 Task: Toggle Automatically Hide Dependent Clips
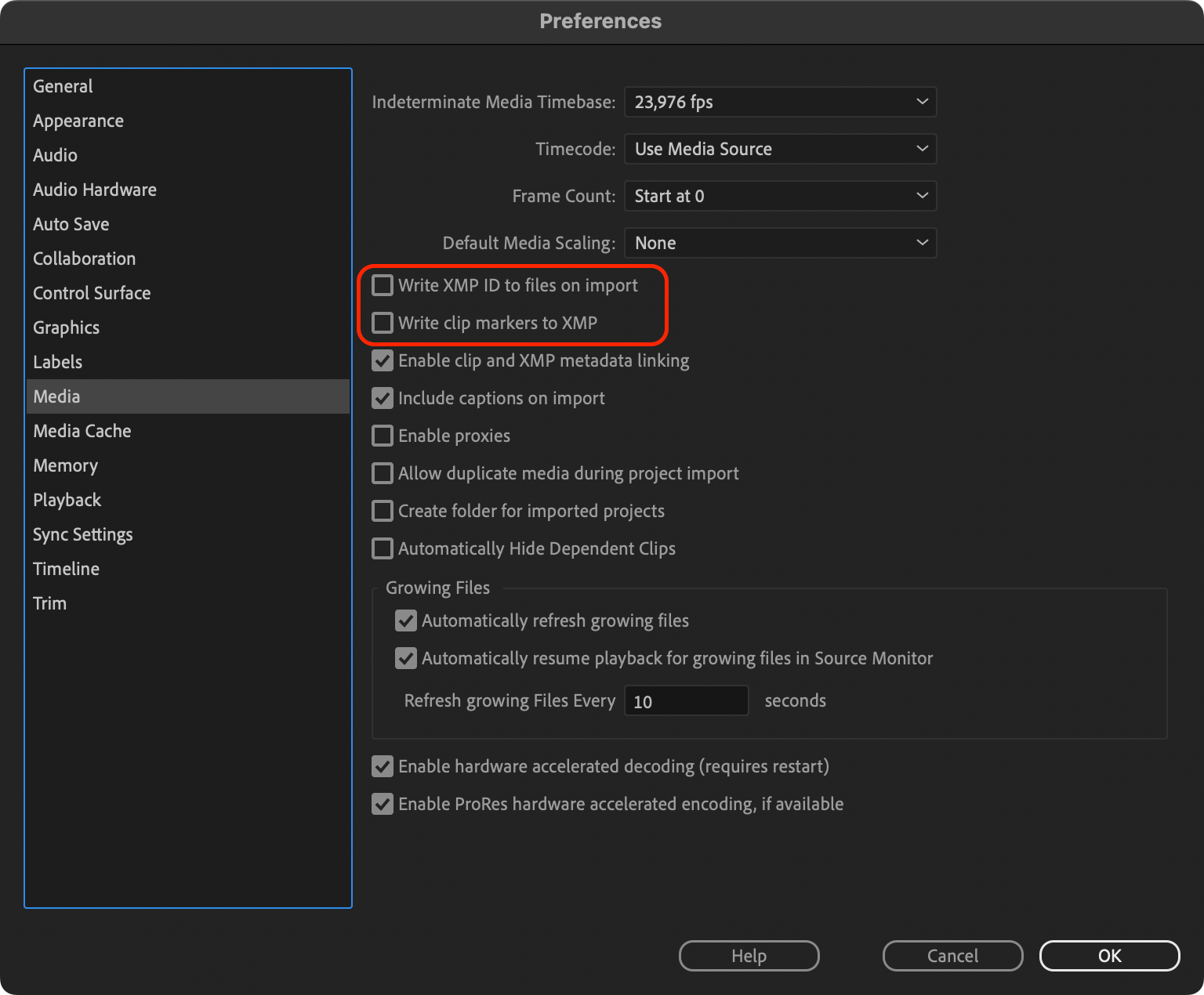tap(382, 548)
